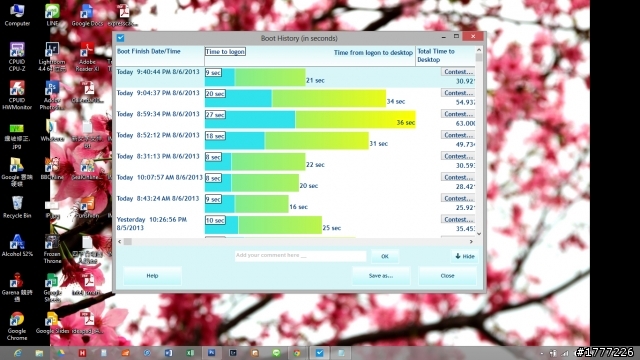This screenshot has width=640, height=360.
Task: Click Contest button for 8:59:34 PM boot
Action: (458, 114)
